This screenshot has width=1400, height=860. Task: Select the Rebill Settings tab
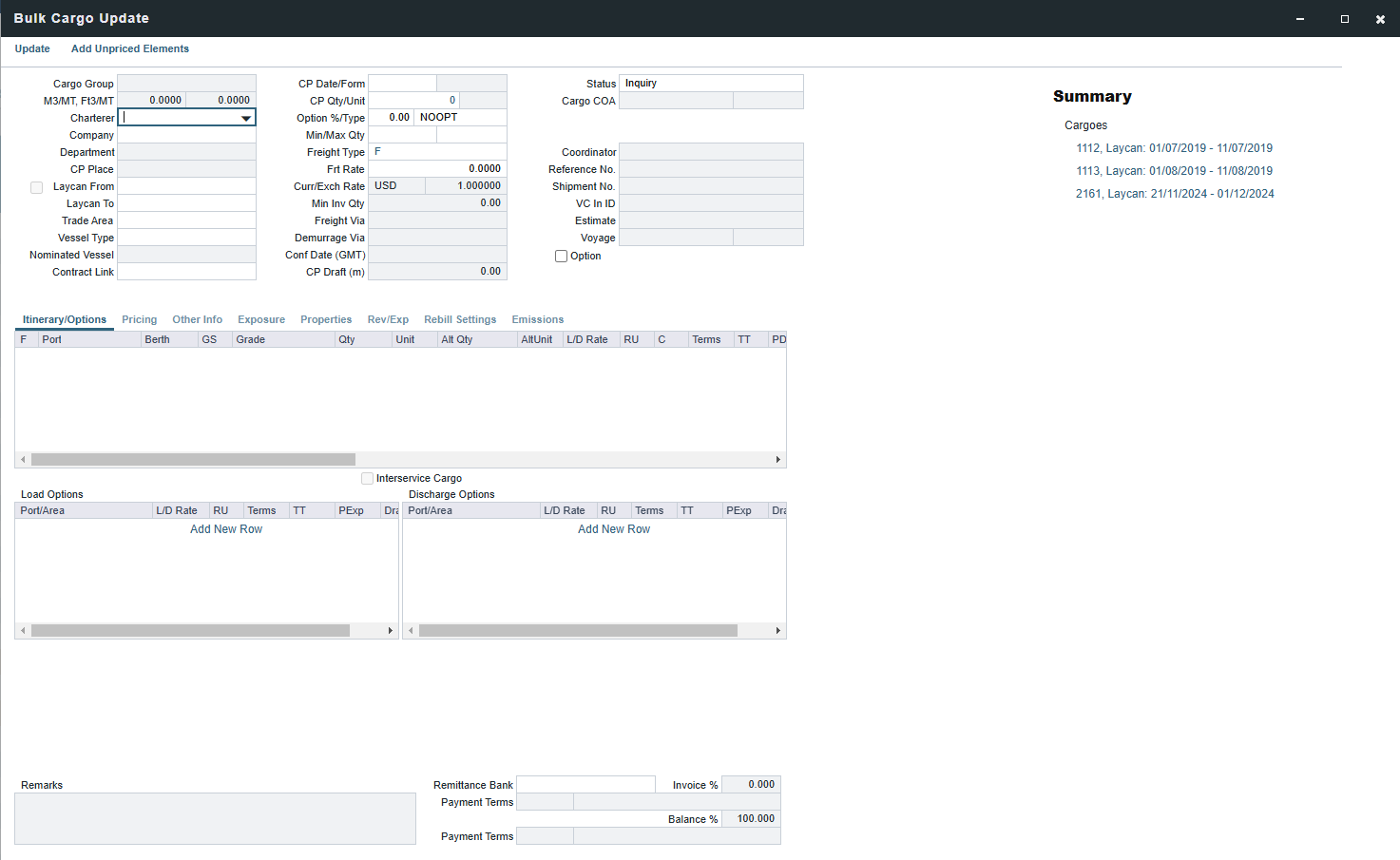pos(460,319)
